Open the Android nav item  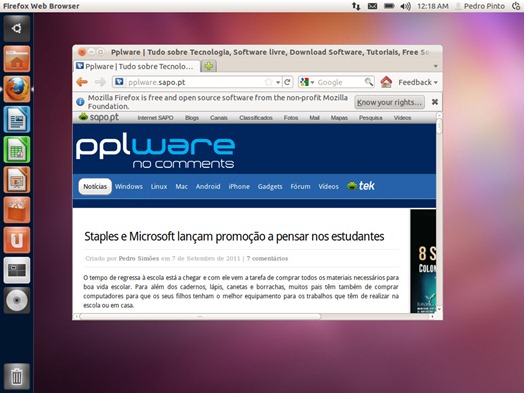tap(208, 186)
